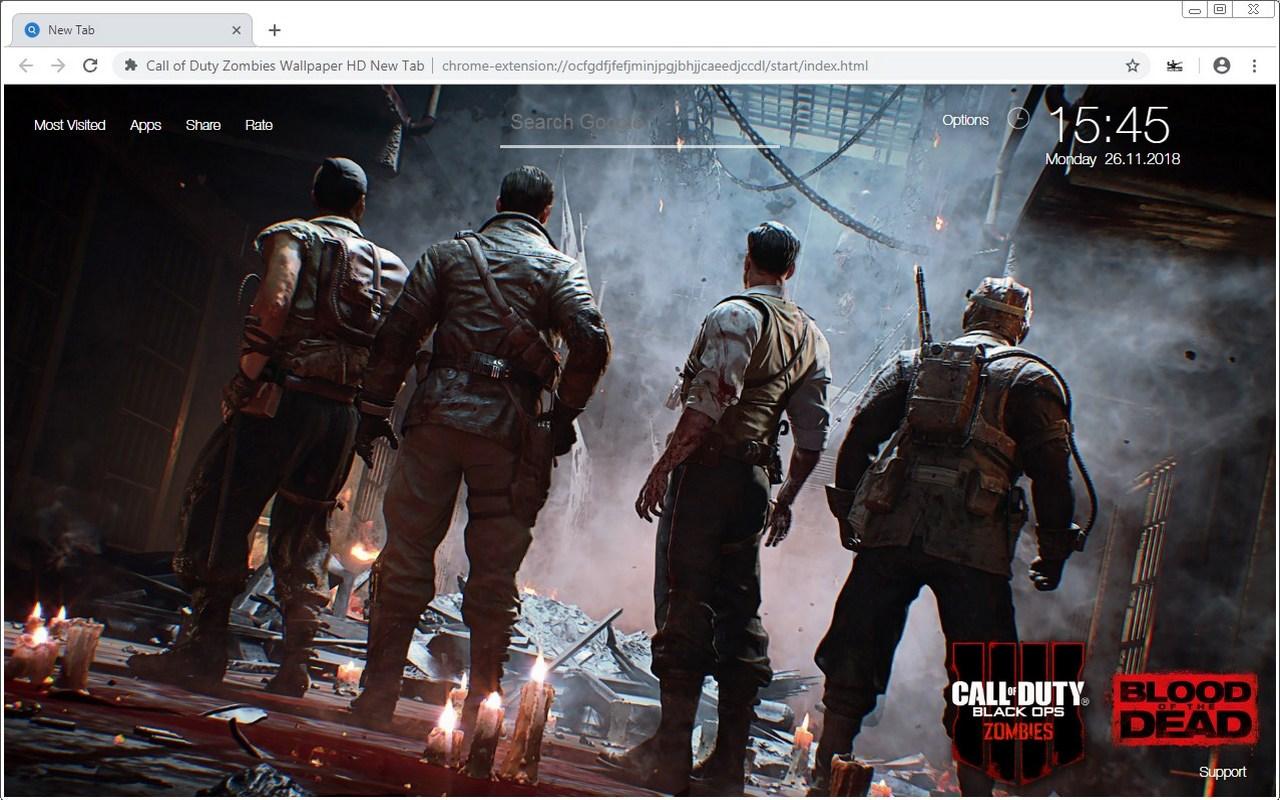Minimize the Chrome window
Image resolution: width=1280 pixels, height=800 pixels.
click(1195, 9)
